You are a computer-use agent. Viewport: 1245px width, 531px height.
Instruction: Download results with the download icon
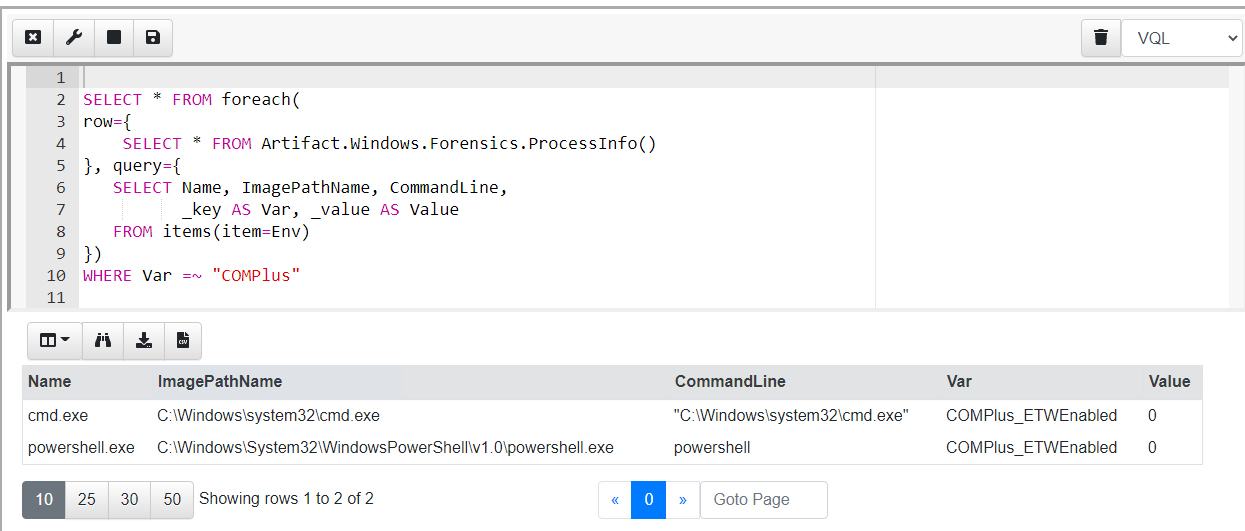point(143,341)
